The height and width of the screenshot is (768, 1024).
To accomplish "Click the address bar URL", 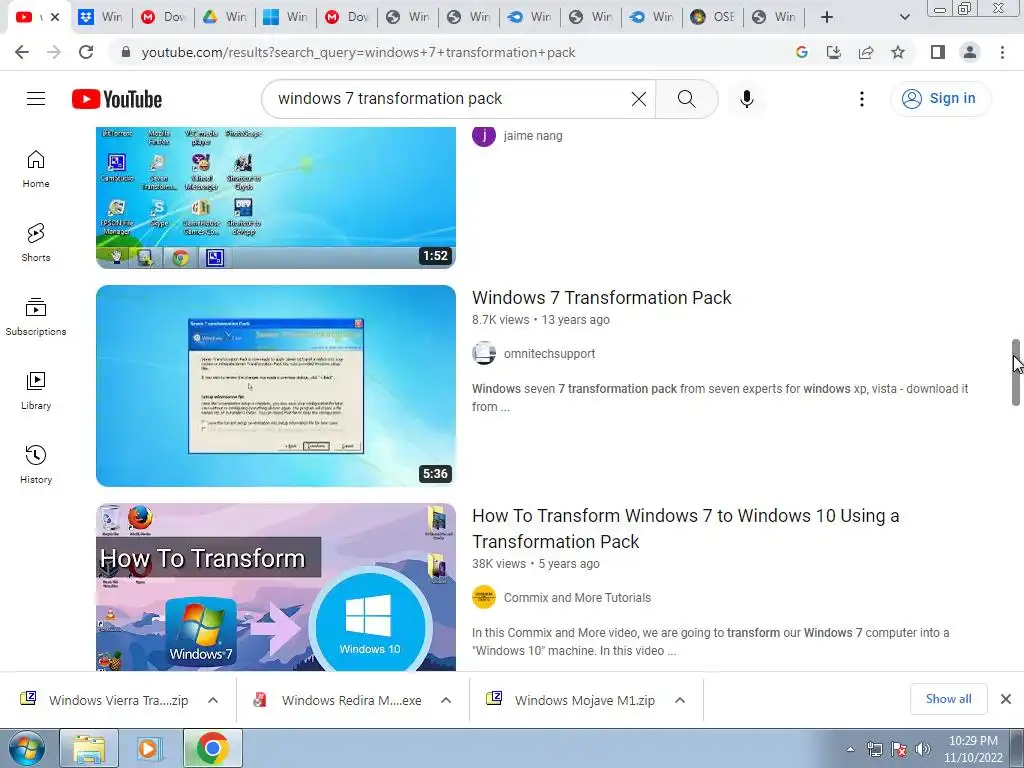I will pyautogui.click(x=359, y=52).
